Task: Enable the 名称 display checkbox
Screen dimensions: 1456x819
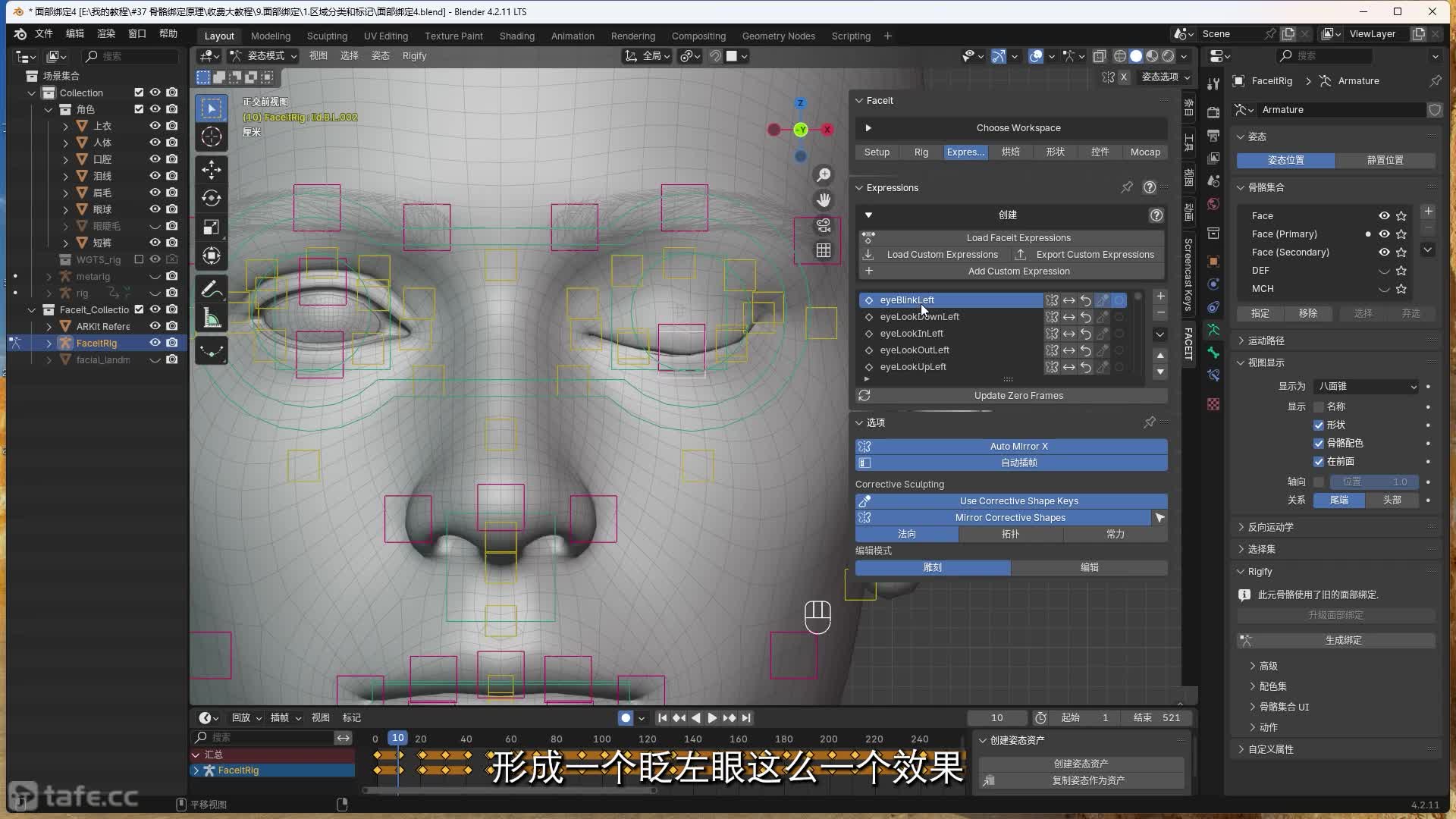Action: pyautogui.click(x=1319, y=407)
